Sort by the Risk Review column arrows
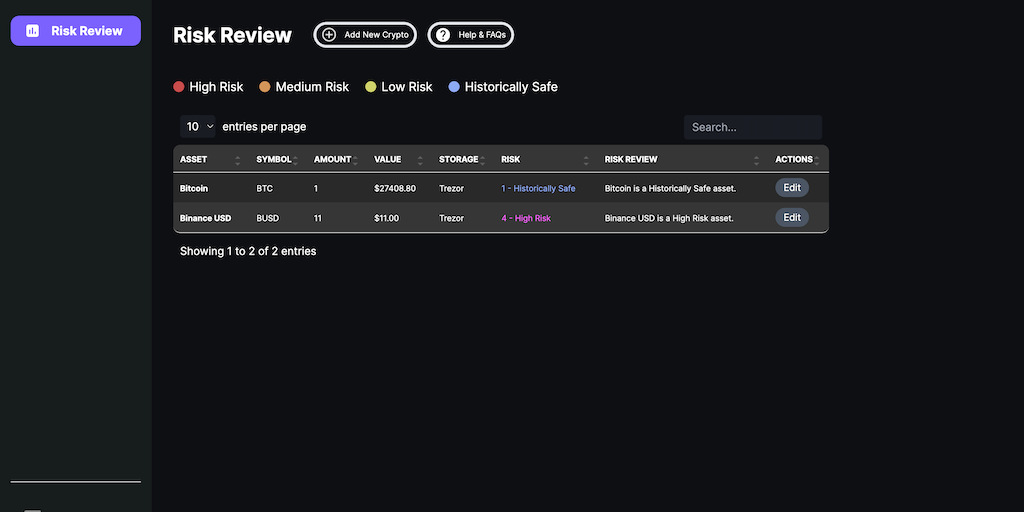1024x512 pixels. coord(757,160)
